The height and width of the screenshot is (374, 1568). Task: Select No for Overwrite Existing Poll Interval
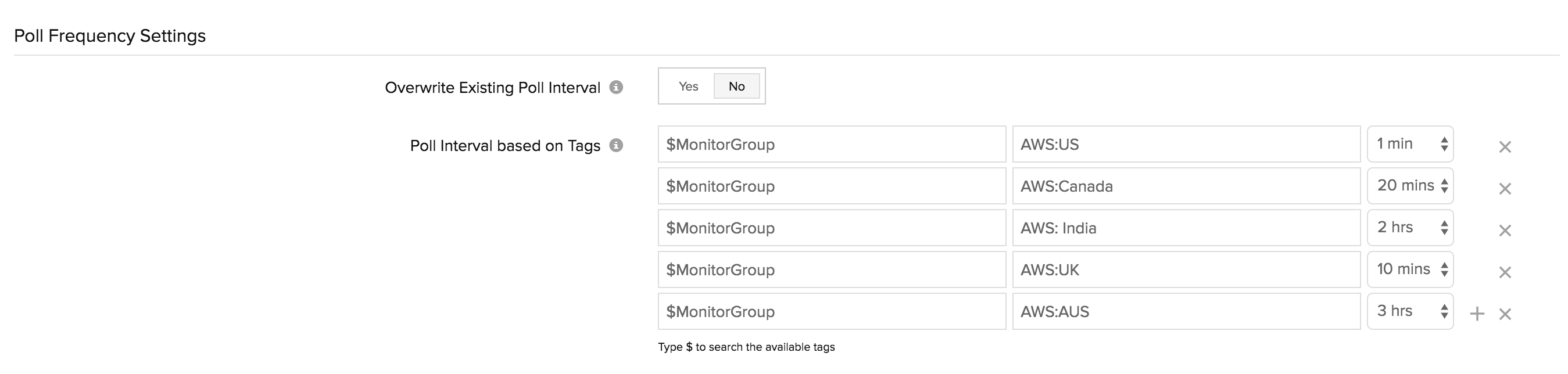[736, 87]
